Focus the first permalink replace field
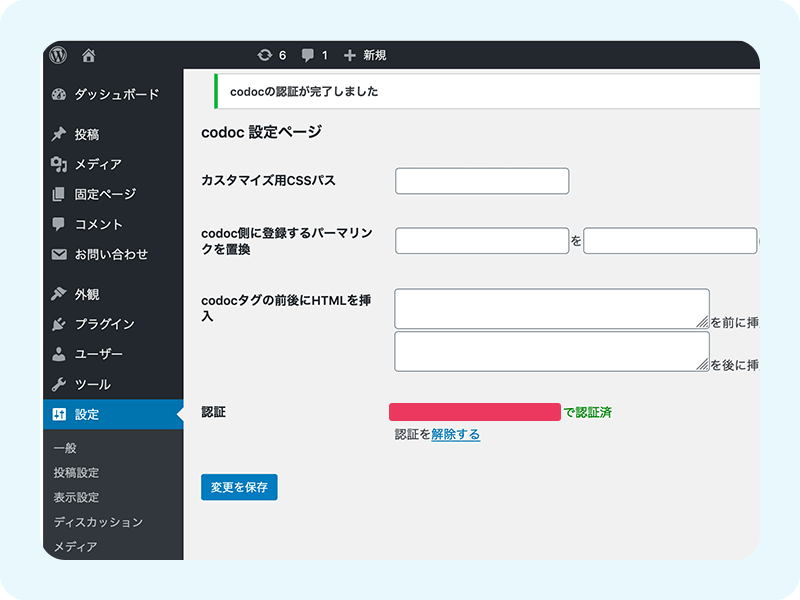This screenshot has height=600, width=800. (482, 241)
